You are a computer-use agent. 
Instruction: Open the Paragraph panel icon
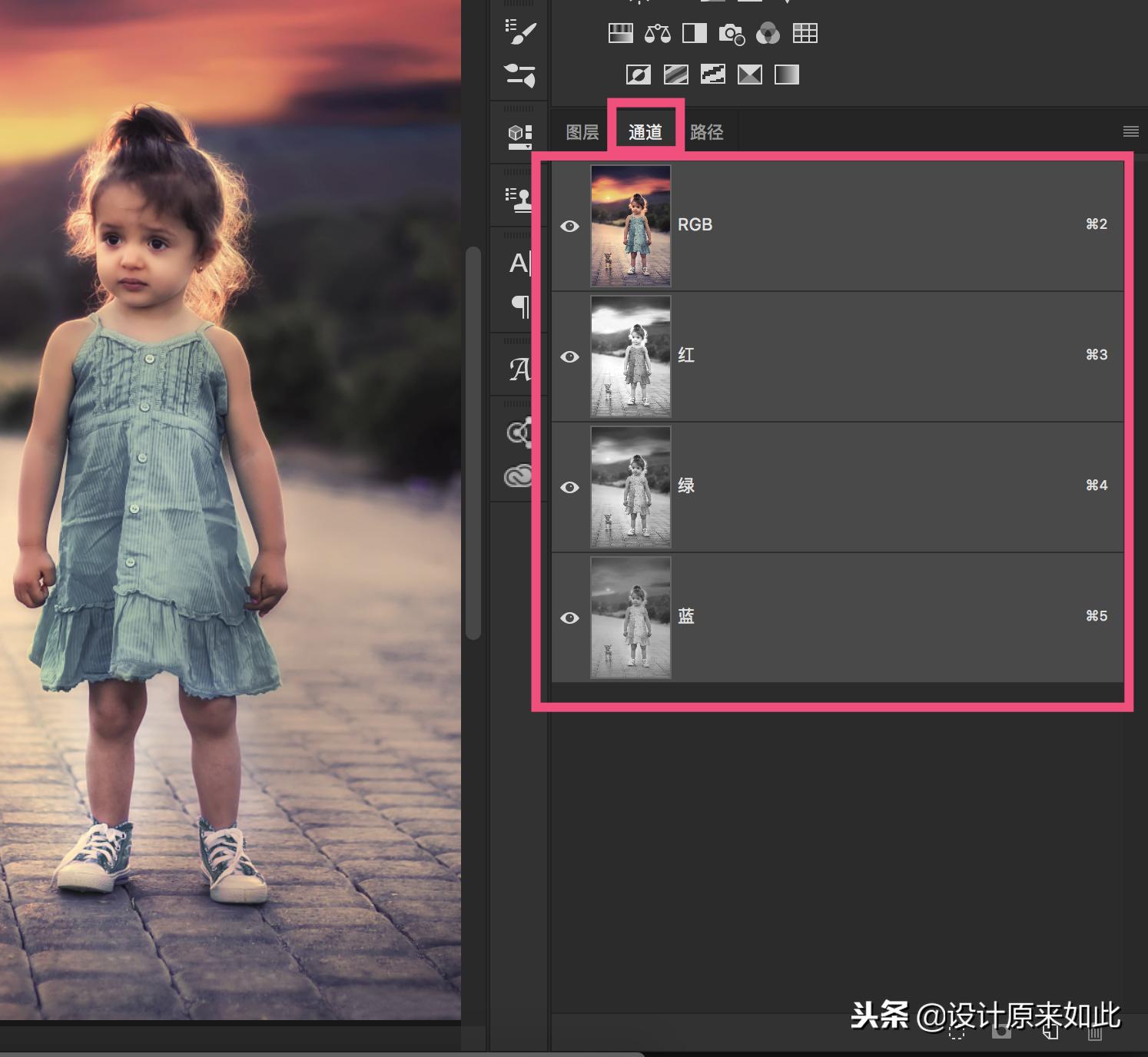click(x=520, y=306)
